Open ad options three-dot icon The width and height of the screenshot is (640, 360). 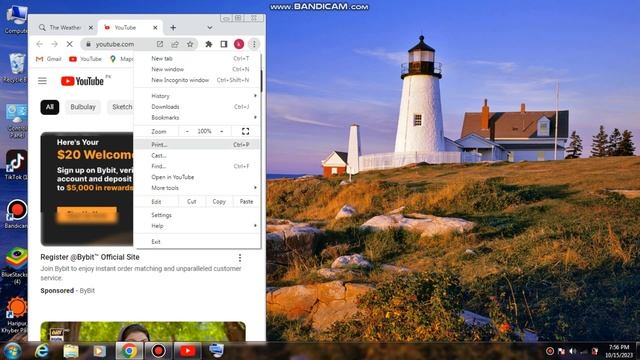(x=240, y=258)
